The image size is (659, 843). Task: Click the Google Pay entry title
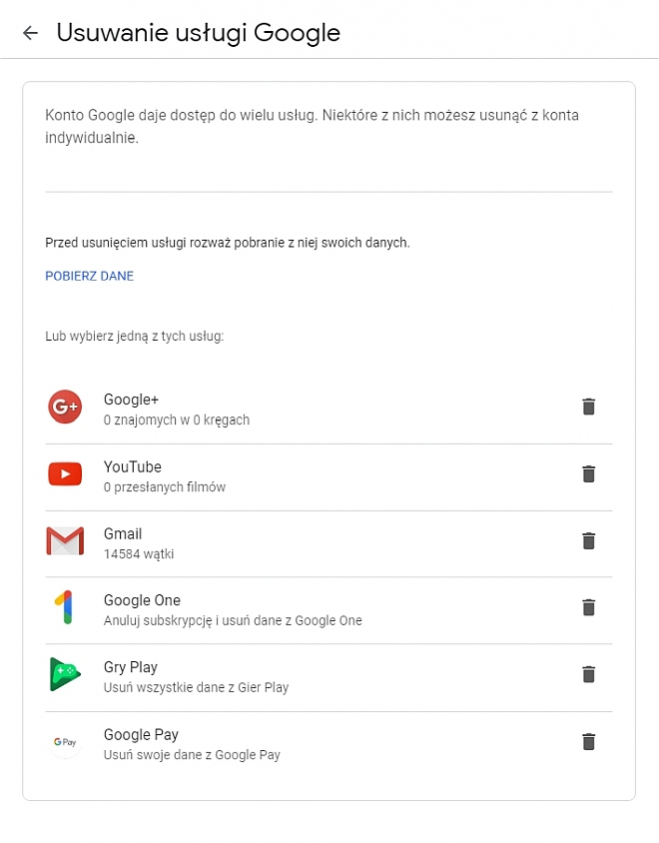coord(141,735)
